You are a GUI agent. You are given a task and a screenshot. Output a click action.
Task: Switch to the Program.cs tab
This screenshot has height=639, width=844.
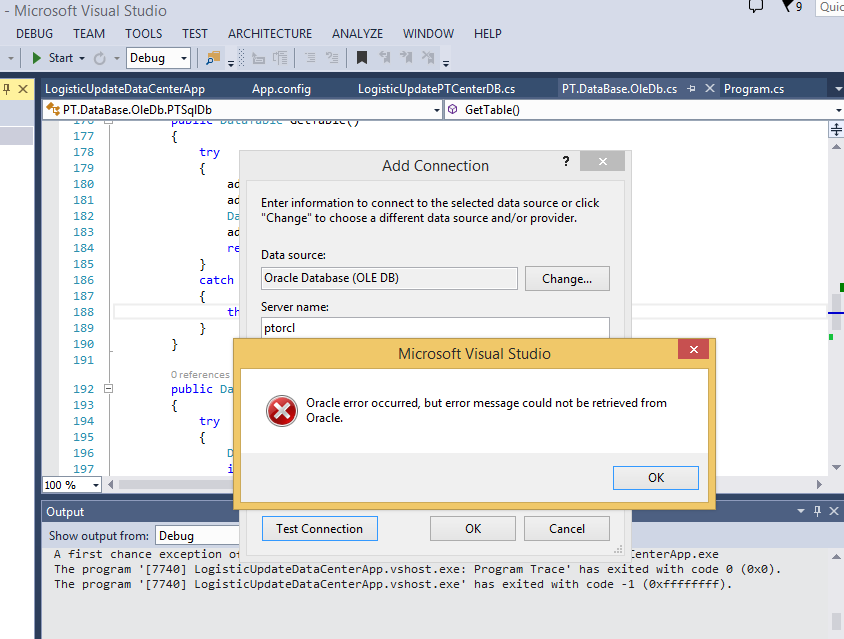tap(754, 89)
